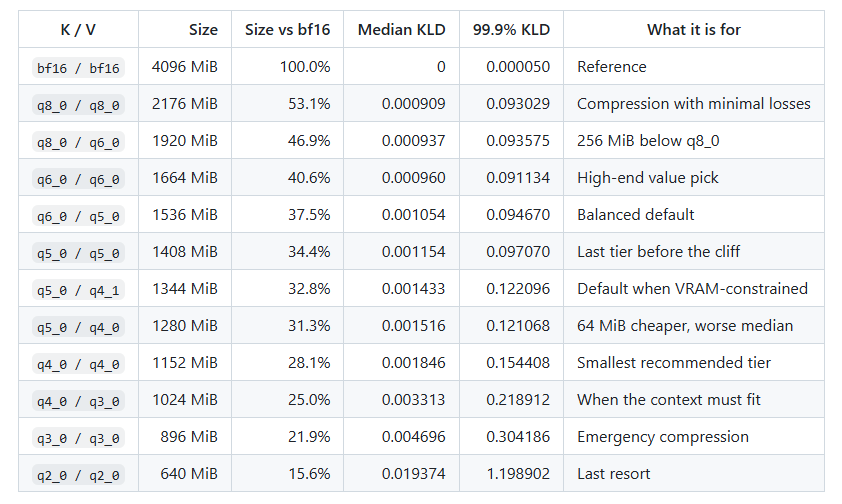Click the Size vs bf16 header
Viewport: 842px width, 504px height.
coord(287,30)
